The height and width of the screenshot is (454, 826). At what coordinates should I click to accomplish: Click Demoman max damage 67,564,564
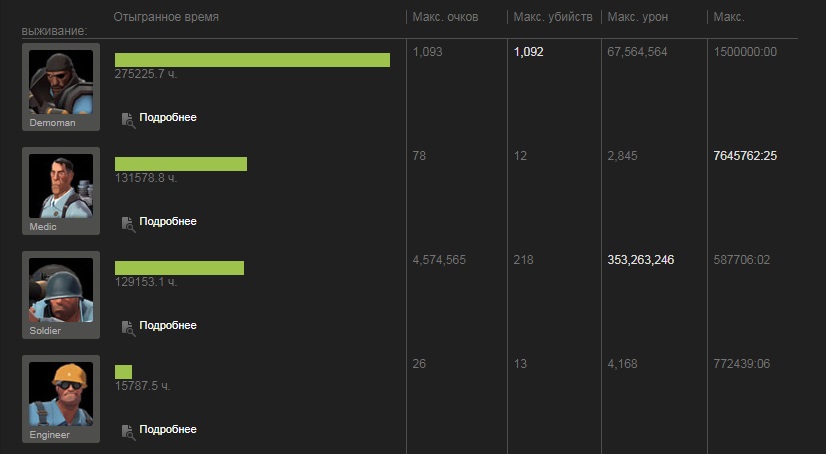coord(637,52)
